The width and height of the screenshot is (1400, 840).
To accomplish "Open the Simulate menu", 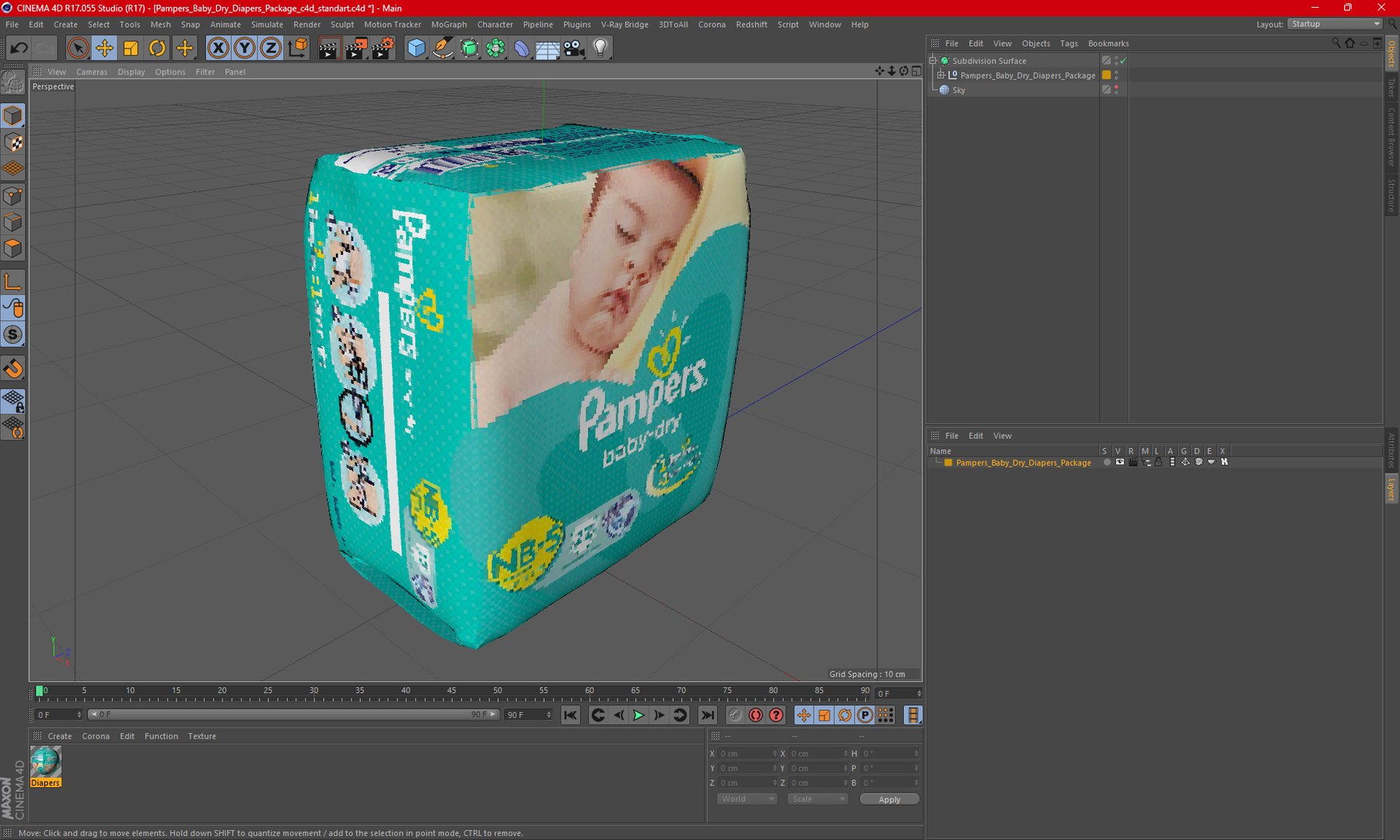I will pos(267,24).
